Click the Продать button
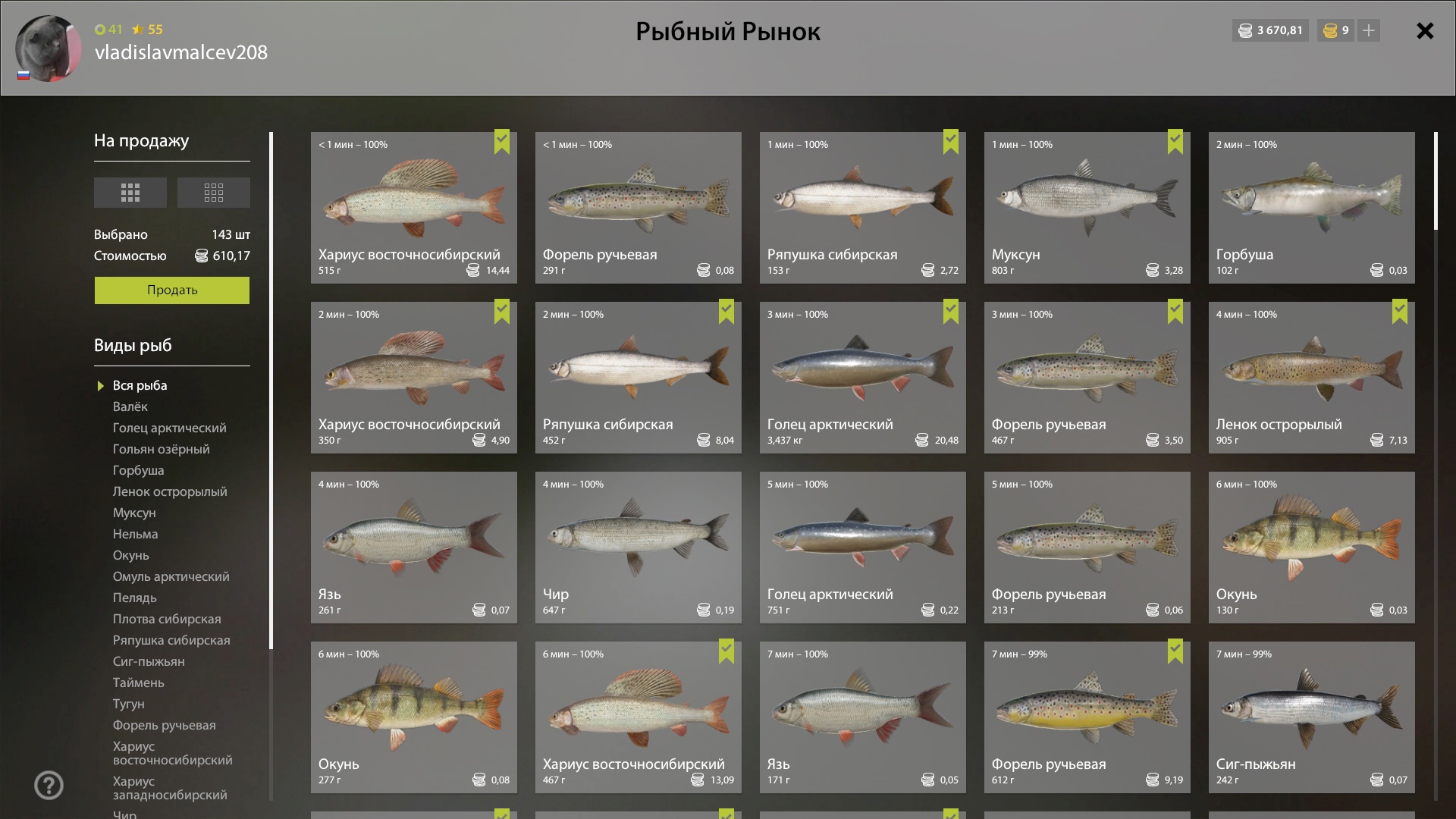The image size is (1456, 819). pyautogui.click(x=172, y=290)
